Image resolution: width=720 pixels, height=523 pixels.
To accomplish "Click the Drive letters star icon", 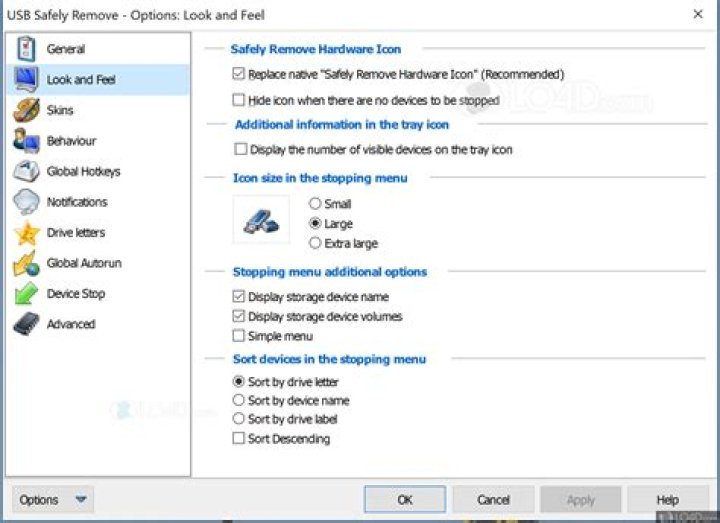I will coord(27,233).
